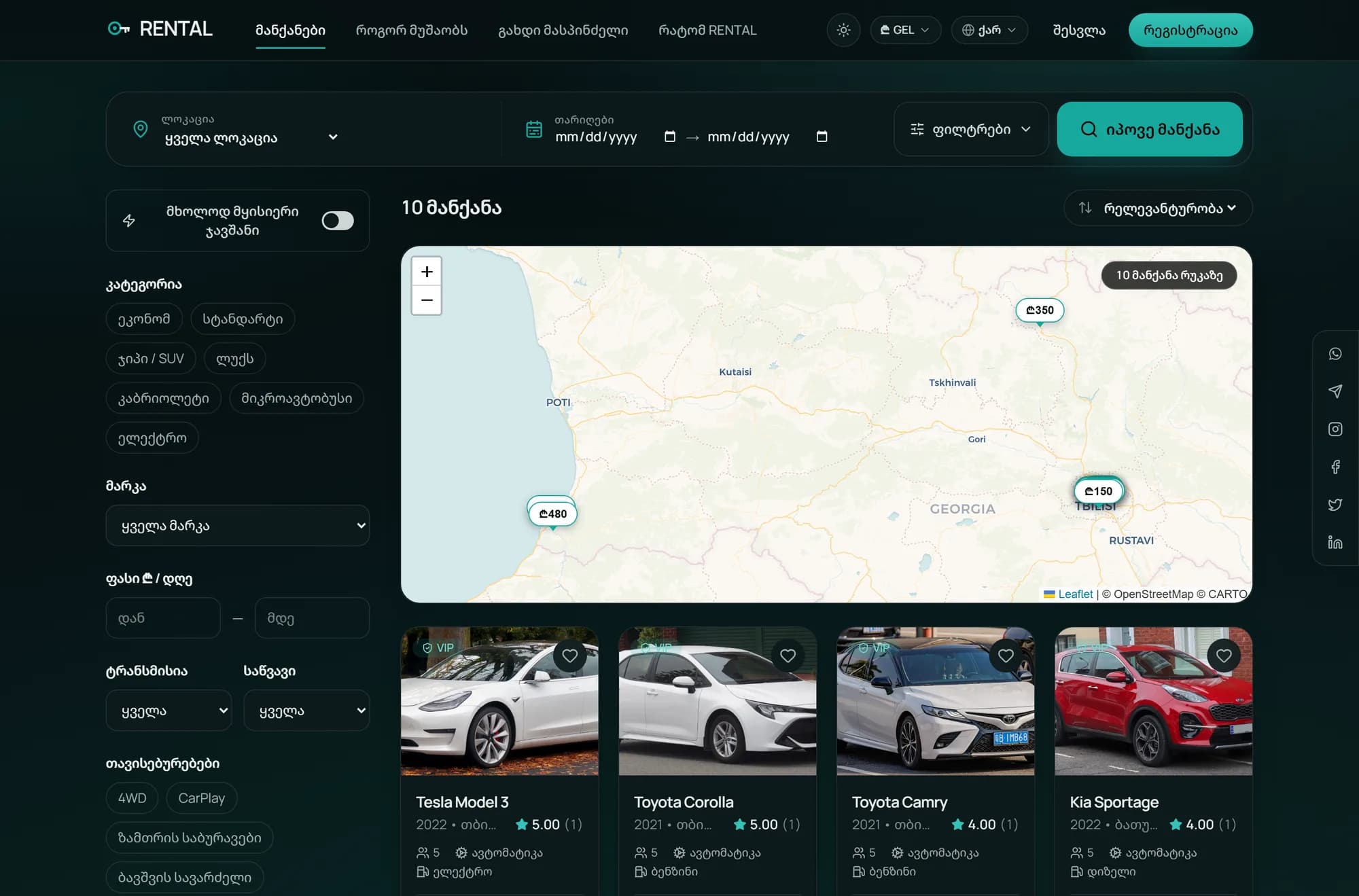Open start date calendar picker icon
Viewport: 1359px width, 896px height.
pos(670,137)
